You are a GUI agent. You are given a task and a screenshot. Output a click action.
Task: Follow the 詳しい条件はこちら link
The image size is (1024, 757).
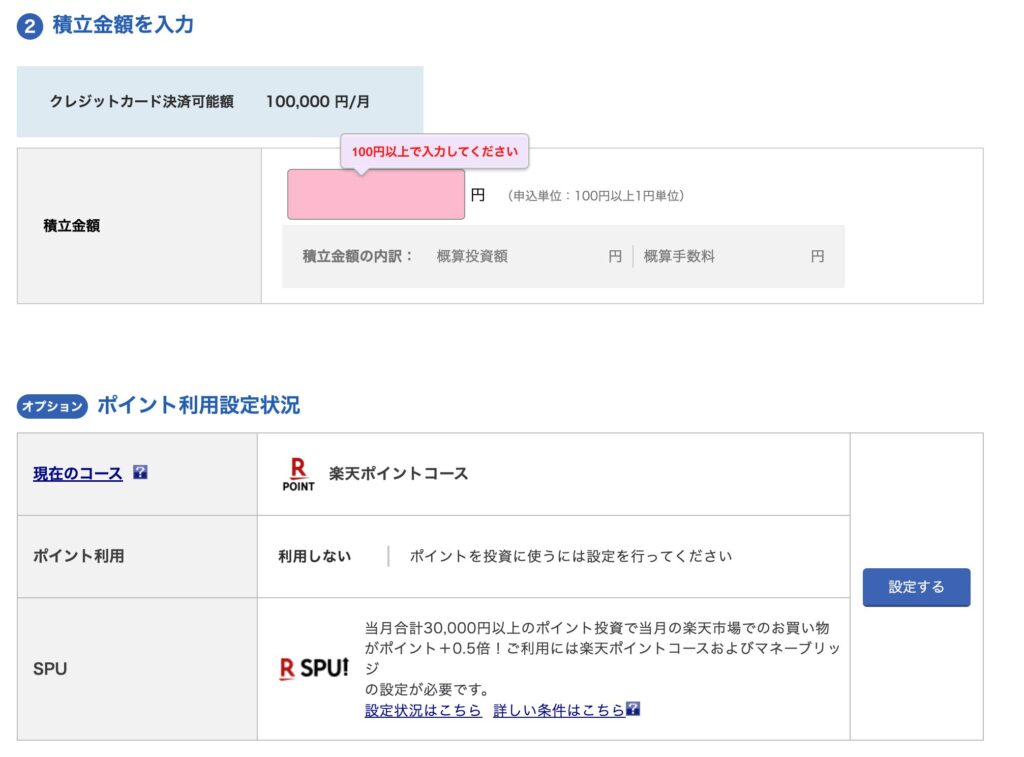(x=558, y=710)
